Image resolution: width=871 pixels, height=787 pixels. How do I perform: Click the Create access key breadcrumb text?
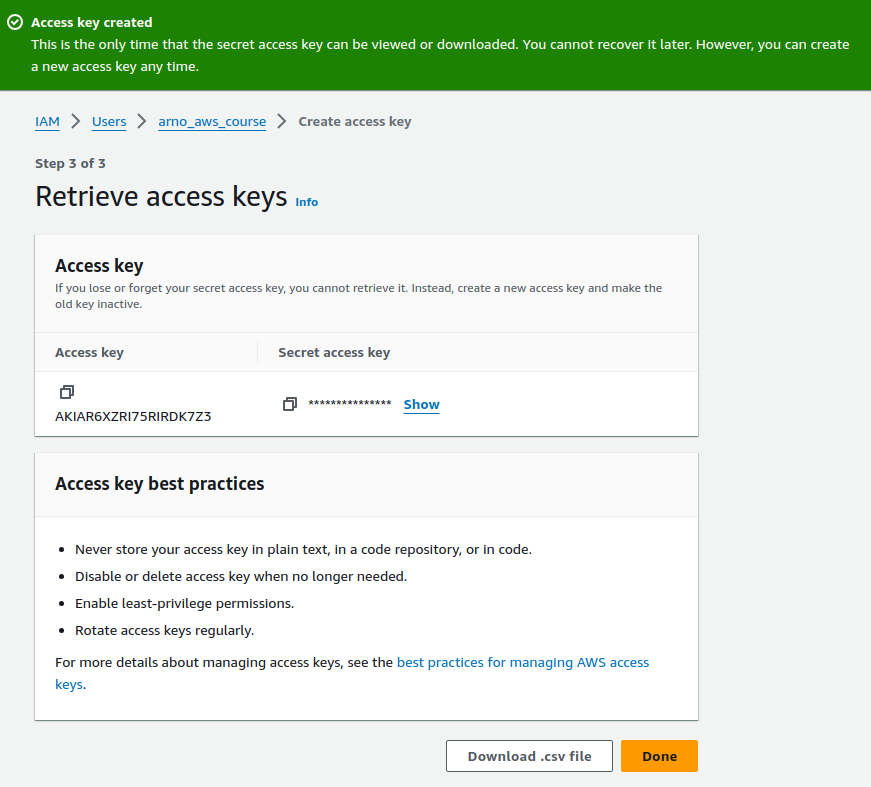354,120
